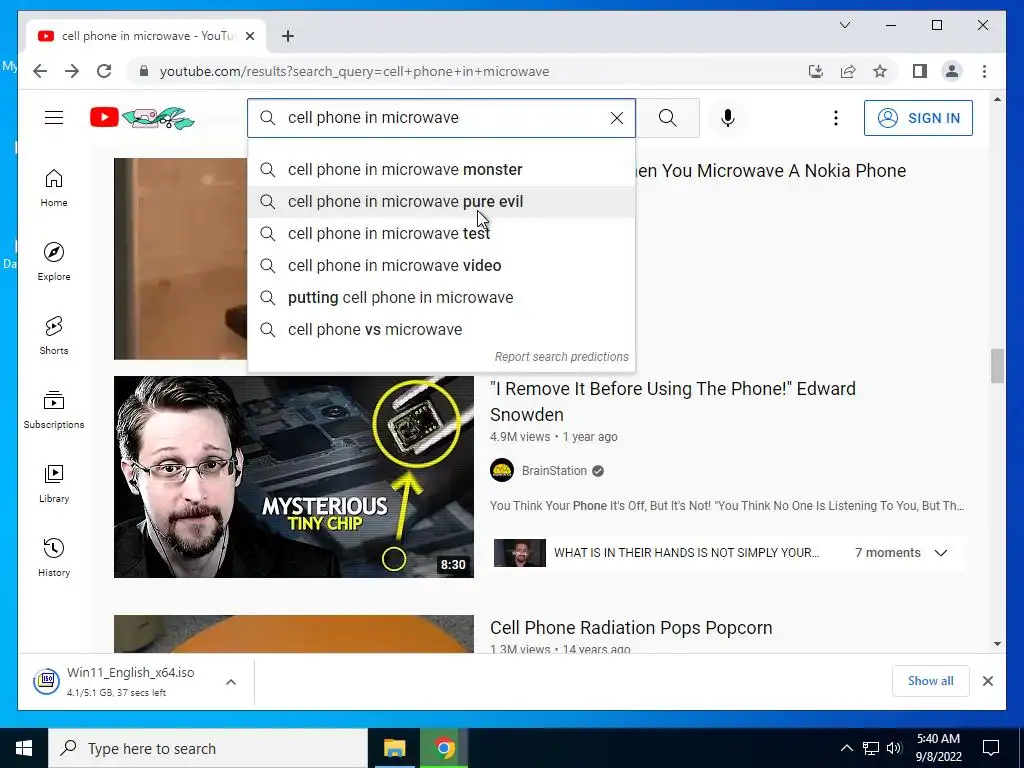Choose suggestion 'cell phone in microwave test'
Image resolution: width=1024 pixels, height=768 pixels.
click(441, 233)
